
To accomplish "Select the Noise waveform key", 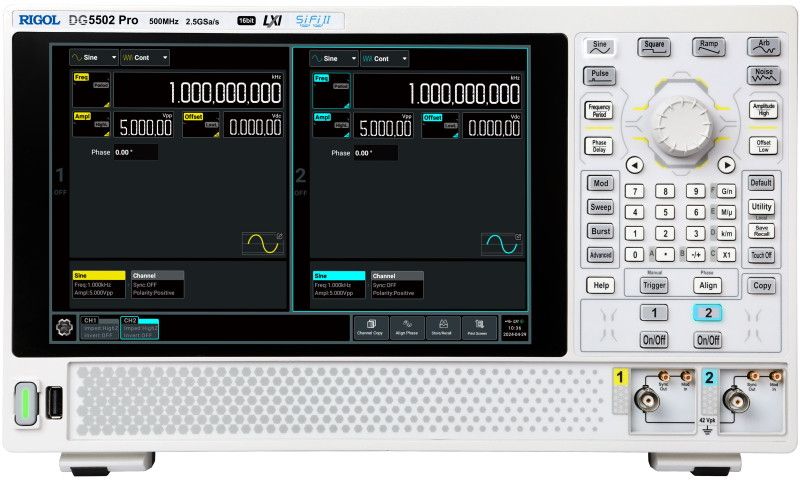I will click(763, 75).
